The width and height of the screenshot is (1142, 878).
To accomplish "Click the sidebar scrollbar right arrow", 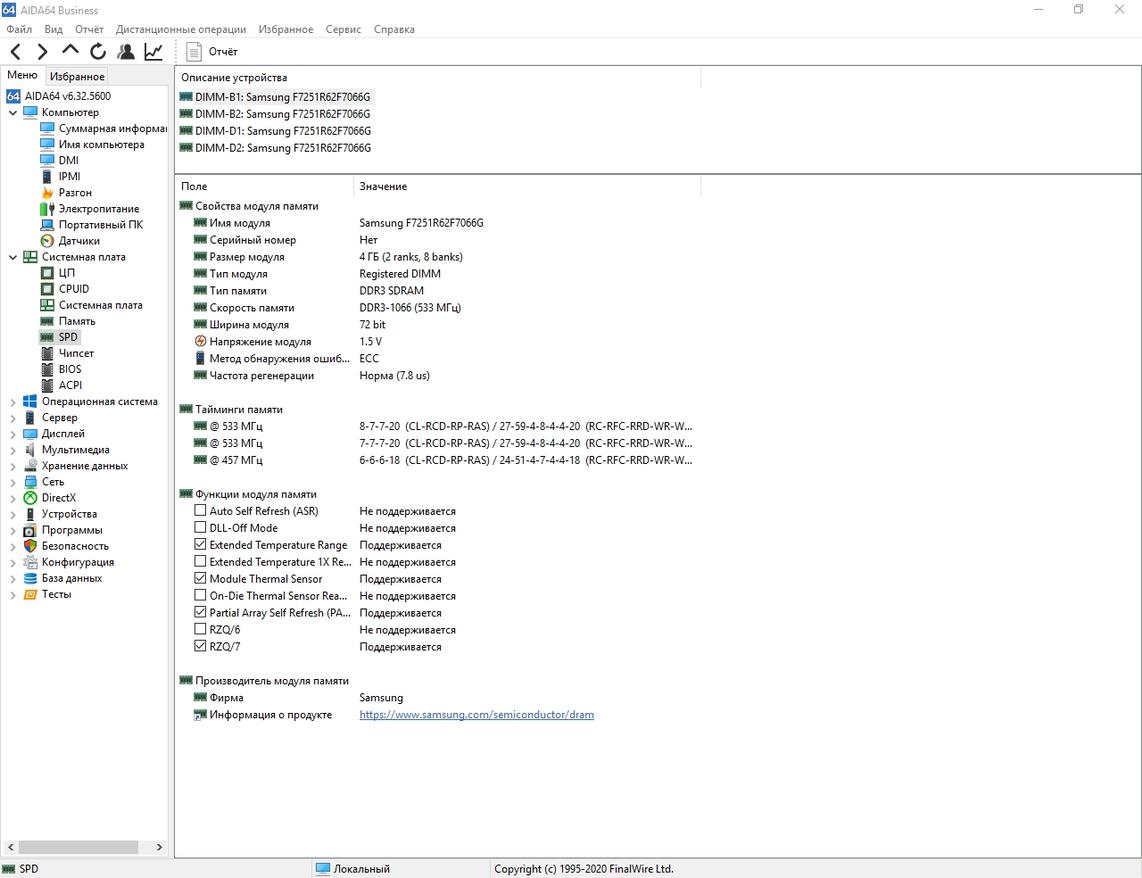I will pyautogui.click(x=160, y=847).
